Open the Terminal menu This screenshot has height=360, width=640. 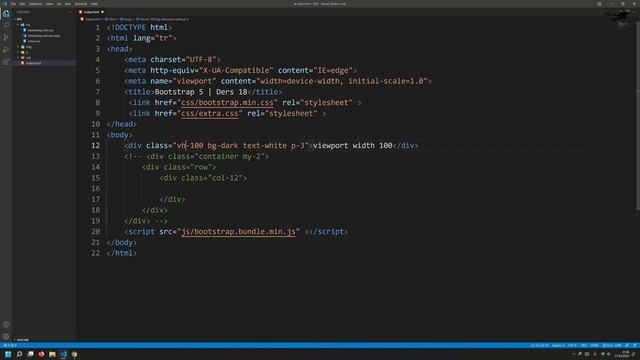pos(81,4)
